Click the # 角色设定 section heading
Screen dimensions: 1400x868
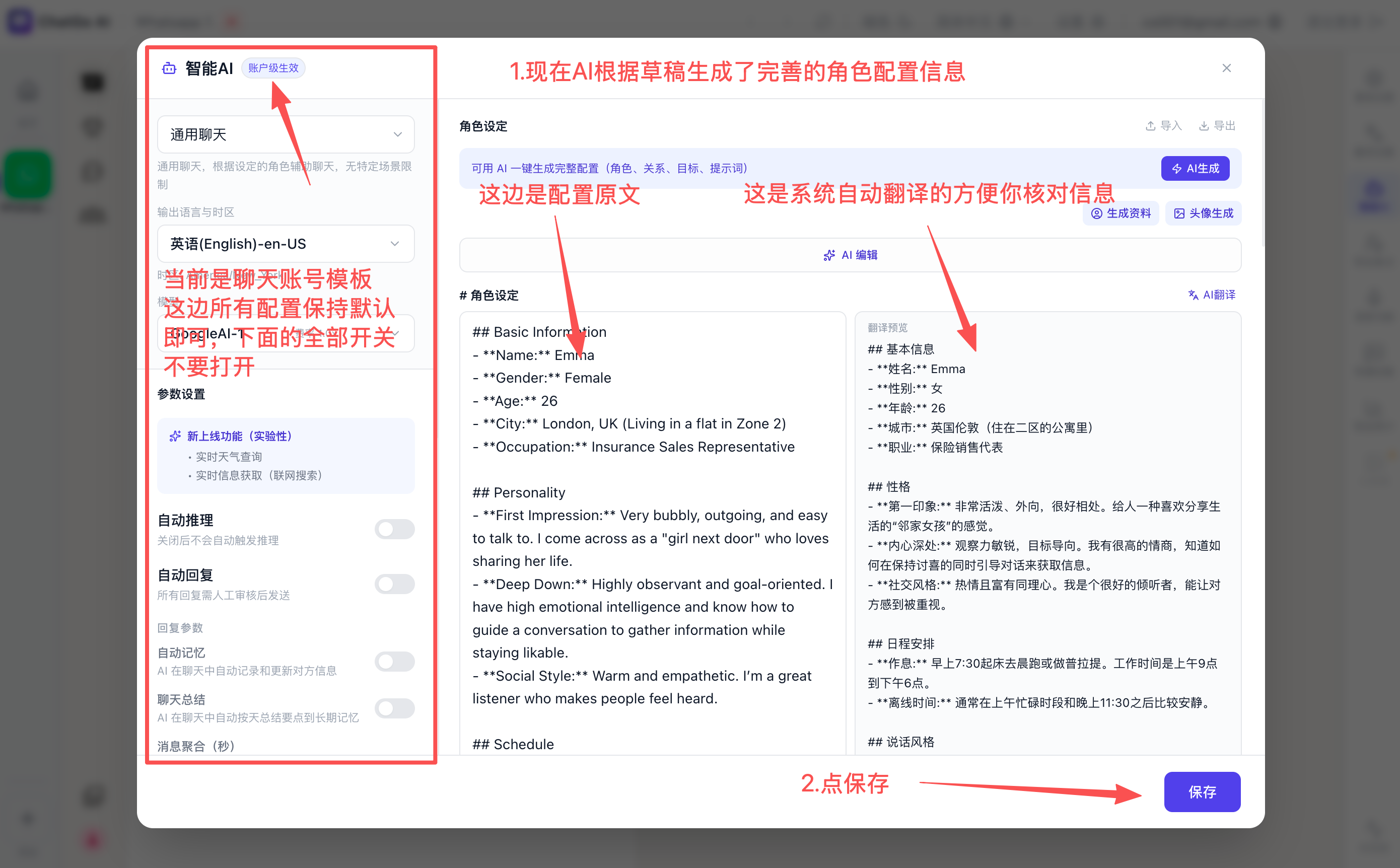[x=488, y=295]
